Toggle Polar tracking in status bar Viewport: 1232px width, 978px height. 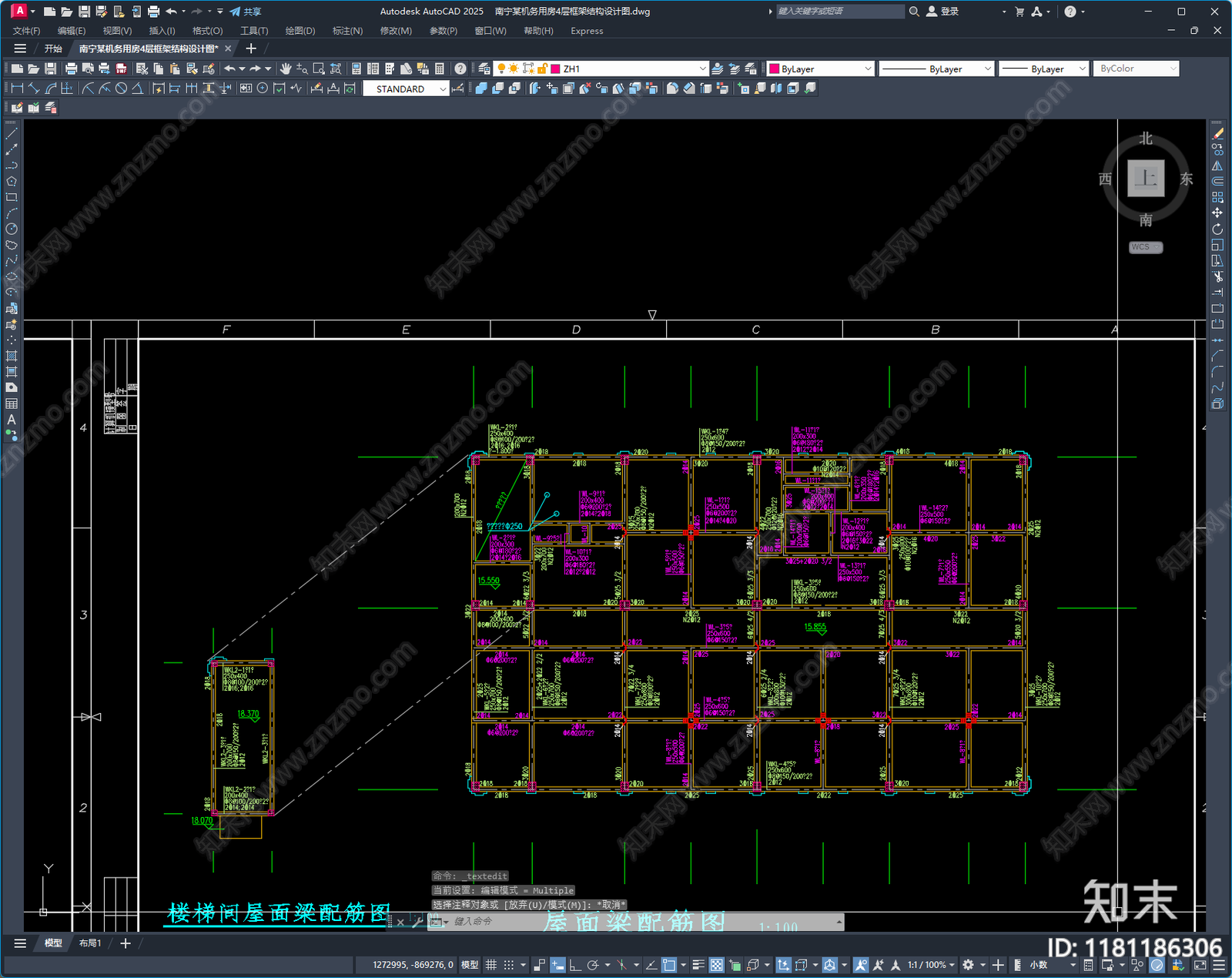point(593,965)
